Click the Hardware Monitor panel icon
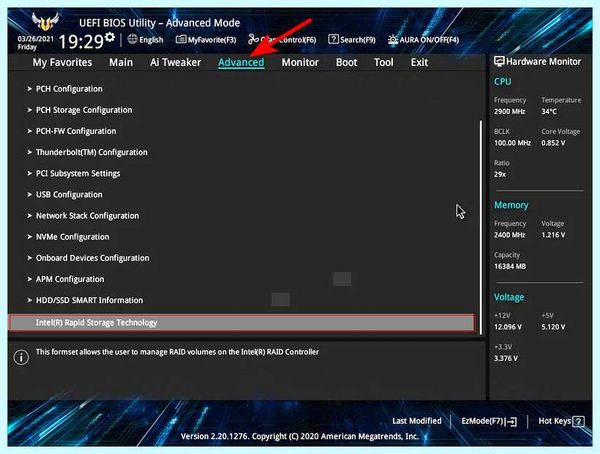Viewport: 600px width, 454px height. 499,62
